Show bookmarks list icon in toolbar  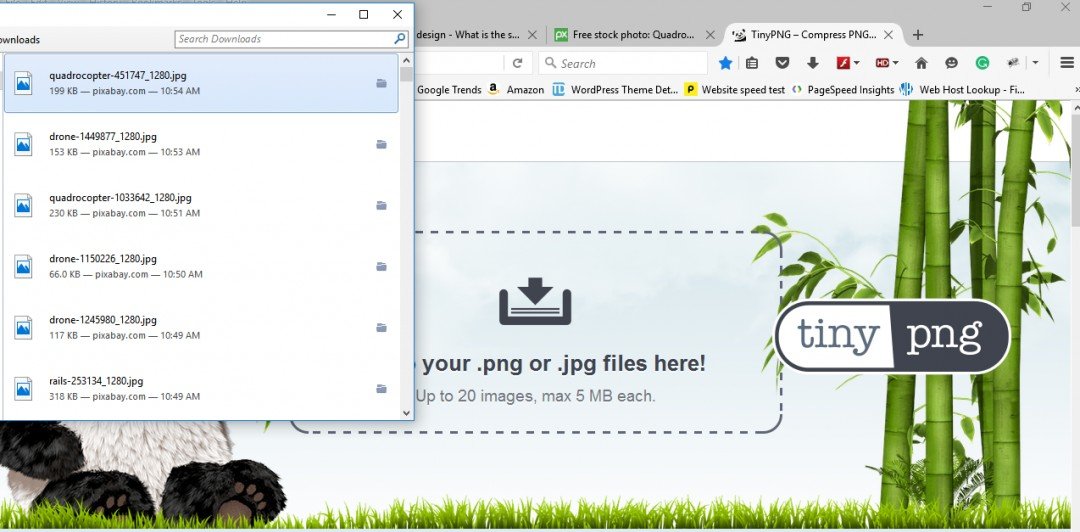(x=752, y=63)
